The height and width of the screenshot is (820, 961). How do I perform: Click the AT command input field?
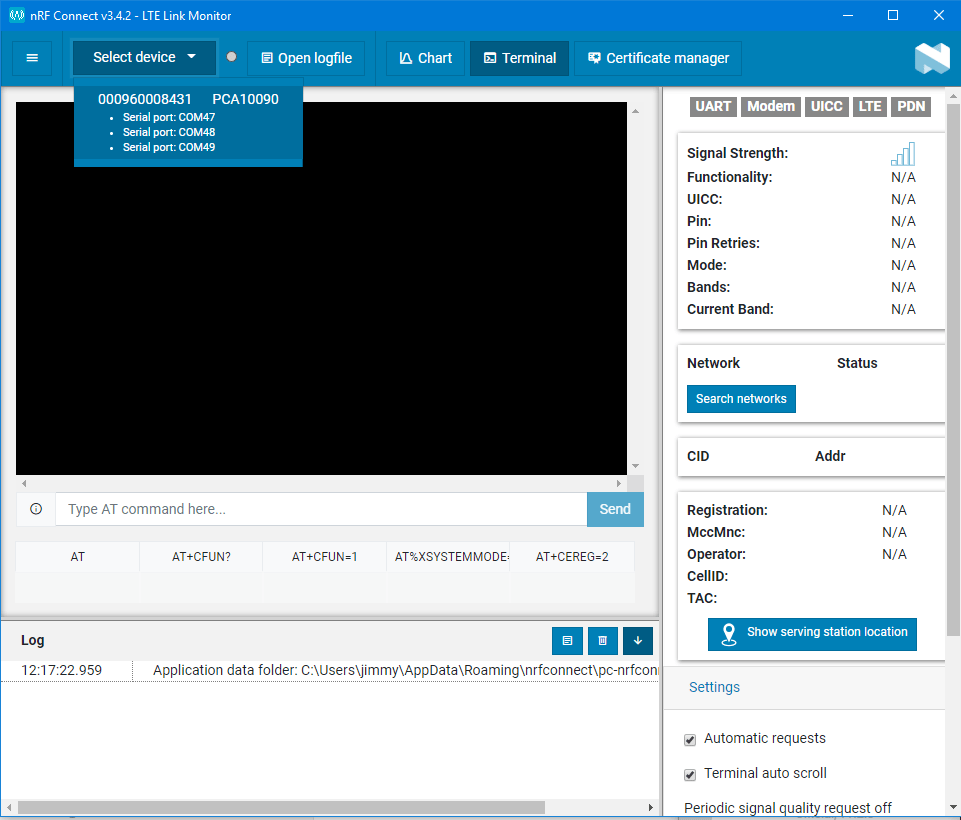tap(320, 509)
